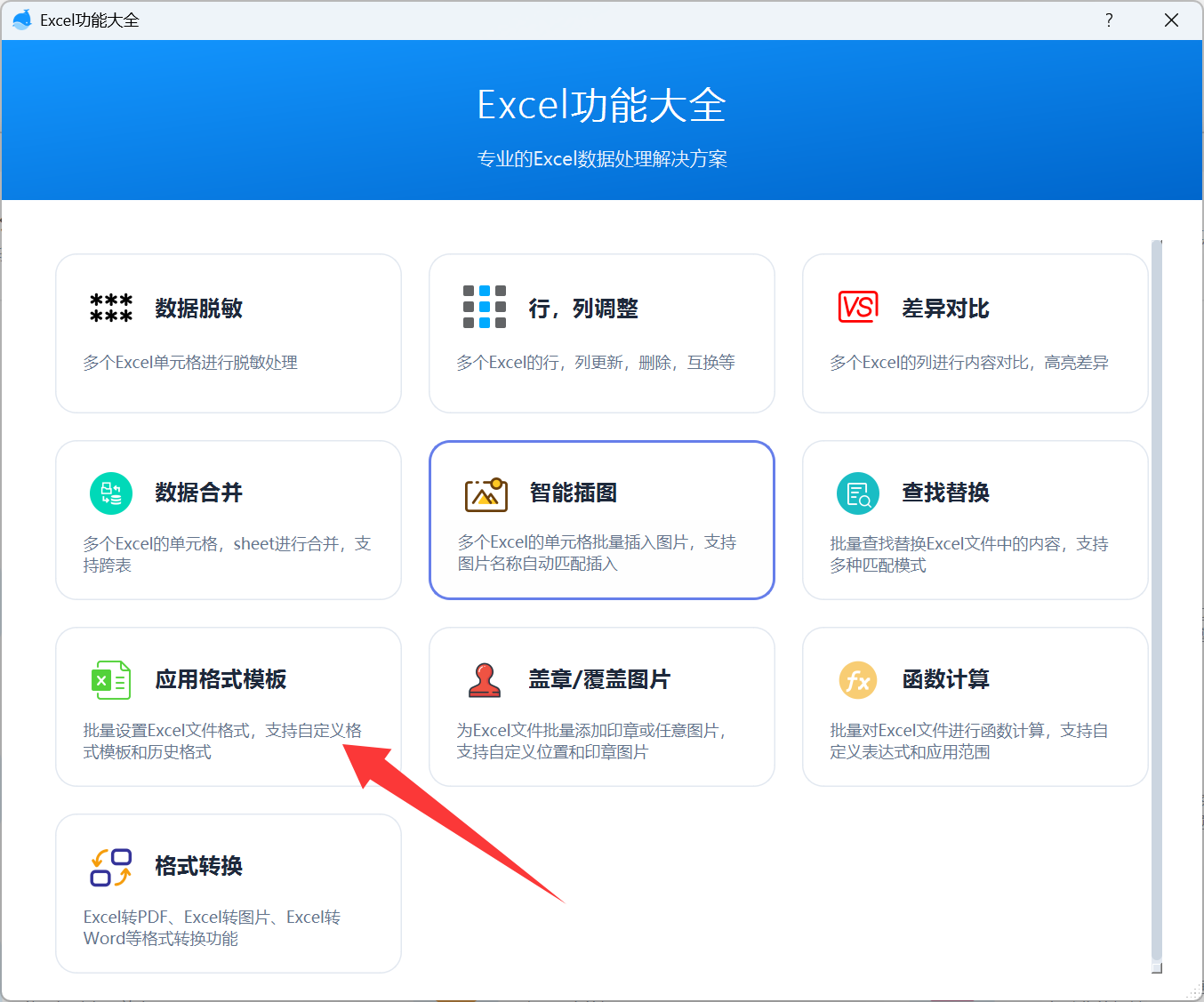This screenshot has height=1002, width=1204.
Task: Open the 函数计算 feature title
Action: [946, 679]
